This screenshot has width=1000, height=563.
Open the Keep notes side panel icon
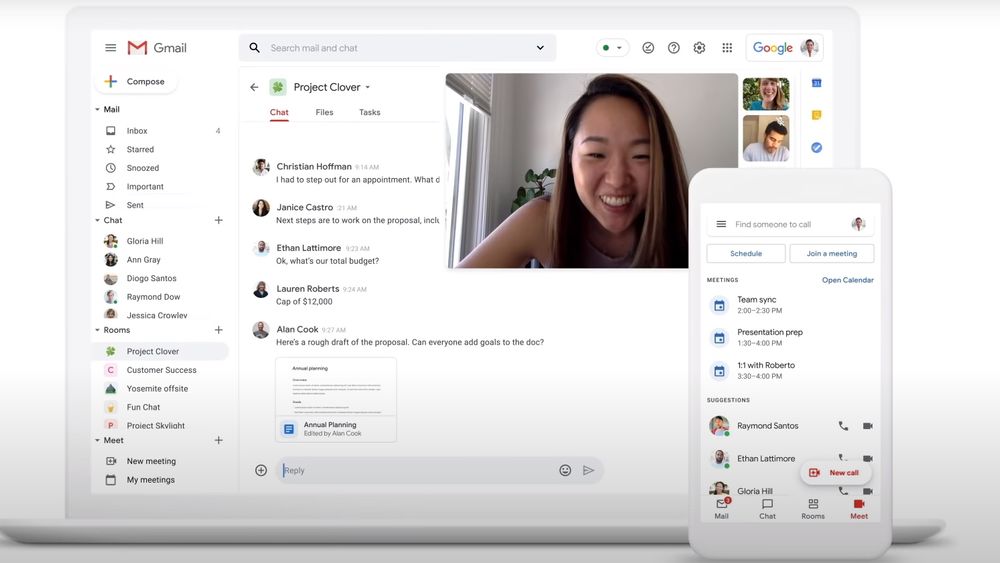(x=816, y=115)
